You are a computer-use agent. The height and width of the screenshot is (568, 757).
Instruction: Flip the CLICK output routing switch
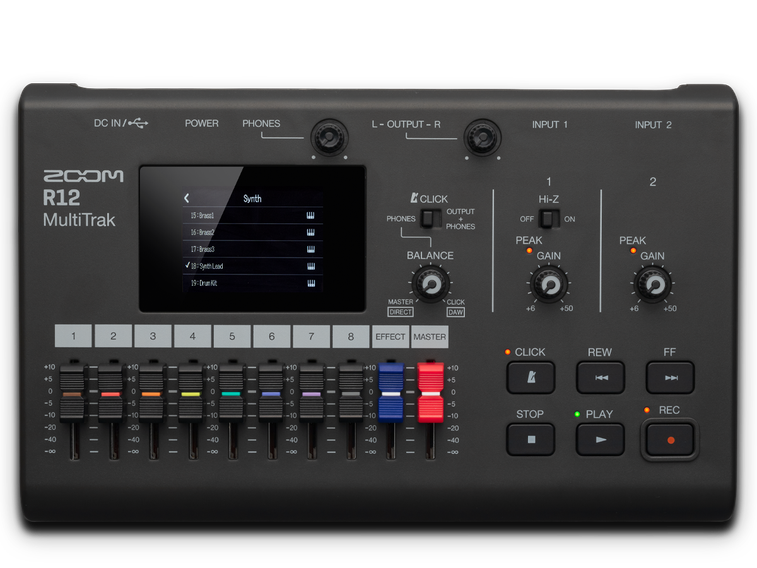tap(430, 219)
